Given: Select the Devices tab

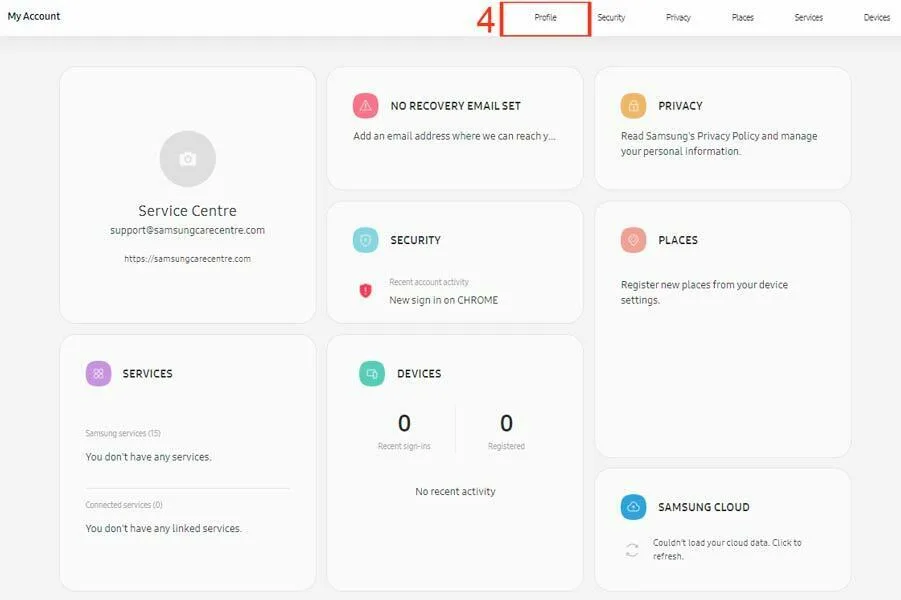Looking at the screenshot, I should coord(876,18).
